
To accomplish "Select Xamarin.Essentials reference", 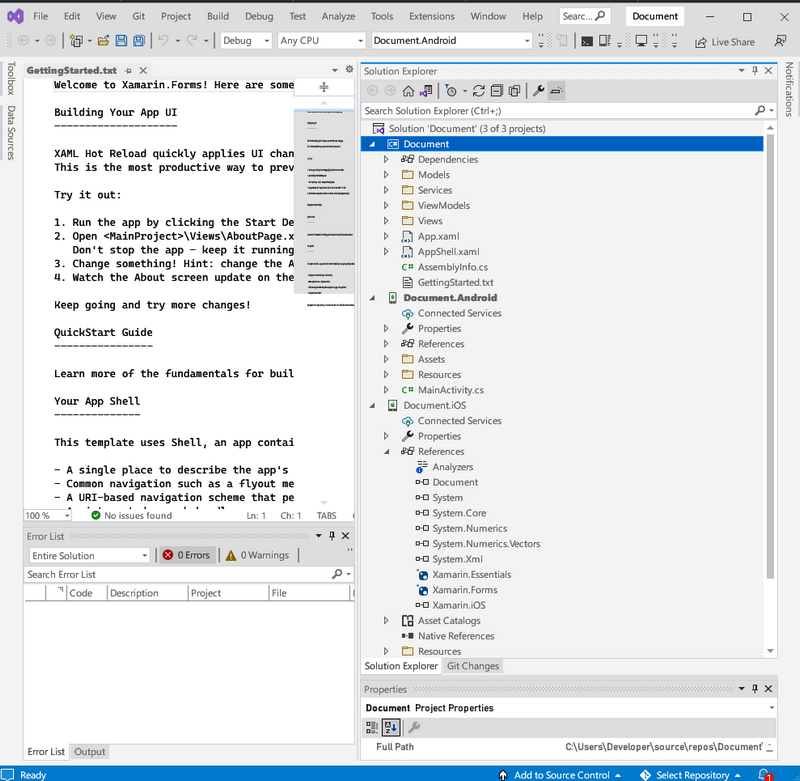I will point(471,575).
